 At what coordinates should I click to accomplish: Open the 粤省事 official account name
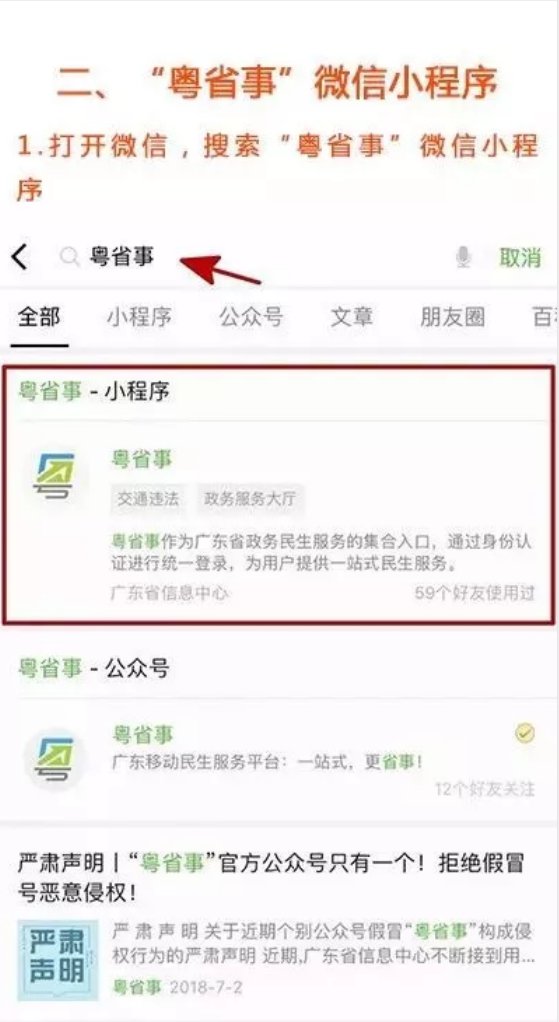[142, 735]
